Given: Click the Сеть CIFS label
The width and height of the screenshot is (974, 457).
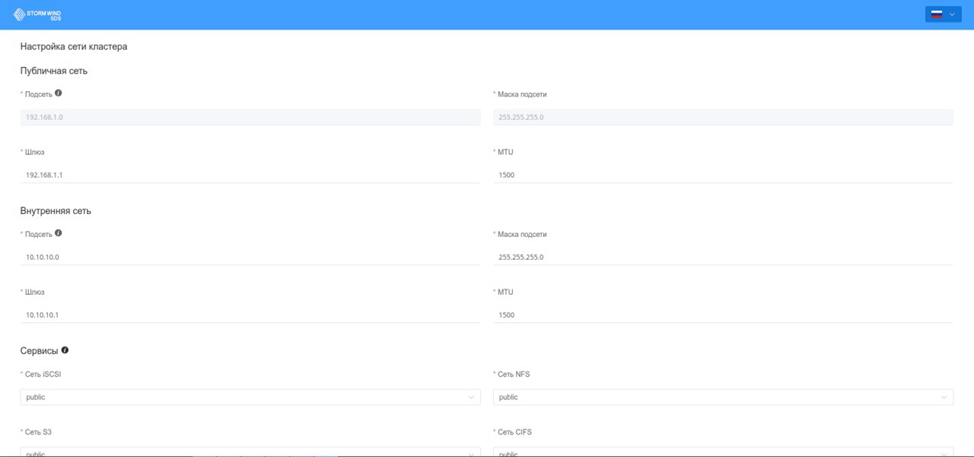Looking at the screenshot, I should [515, 432].
